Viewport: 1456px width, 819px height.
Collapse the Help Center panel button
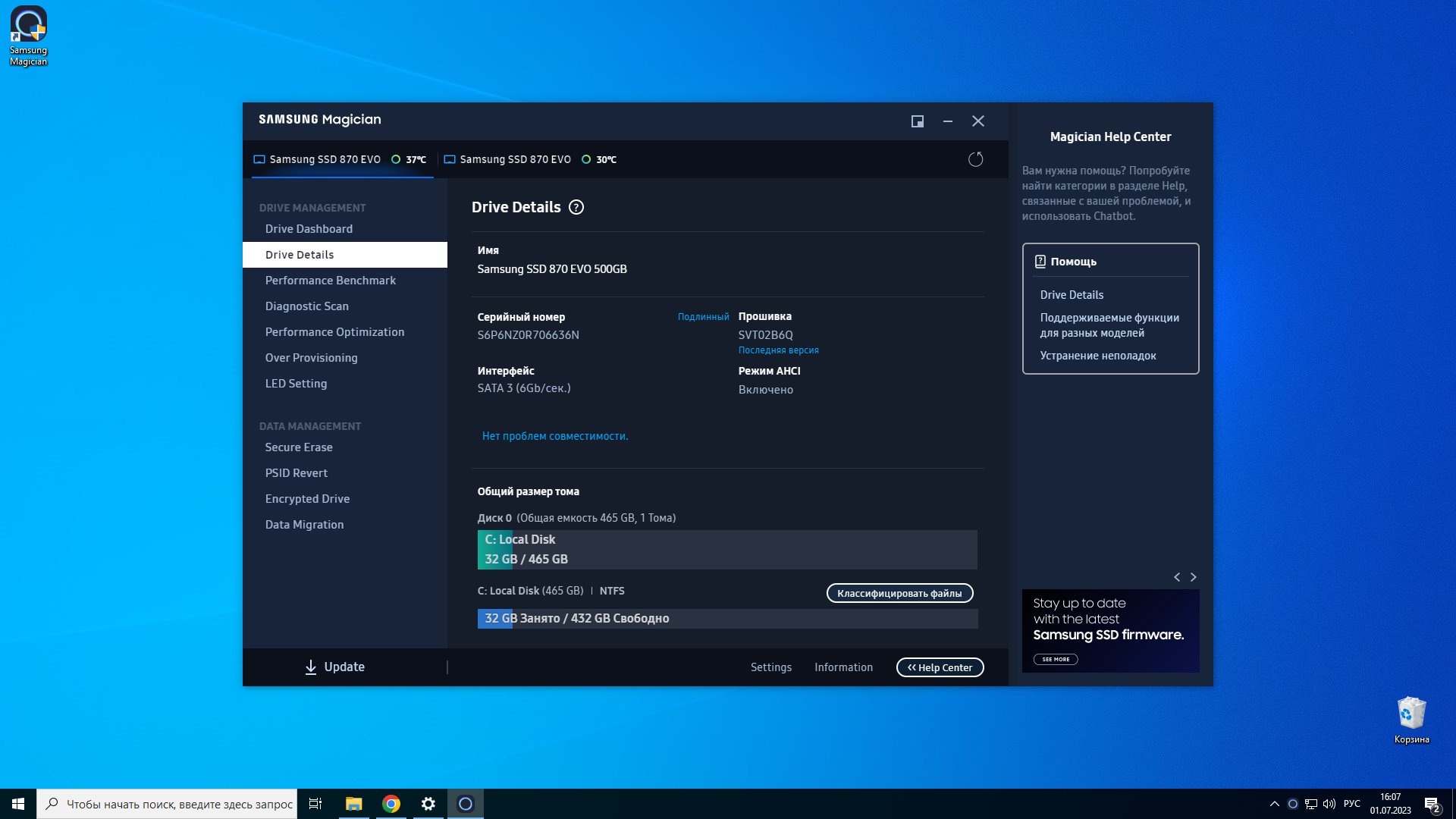pos(940,667)
